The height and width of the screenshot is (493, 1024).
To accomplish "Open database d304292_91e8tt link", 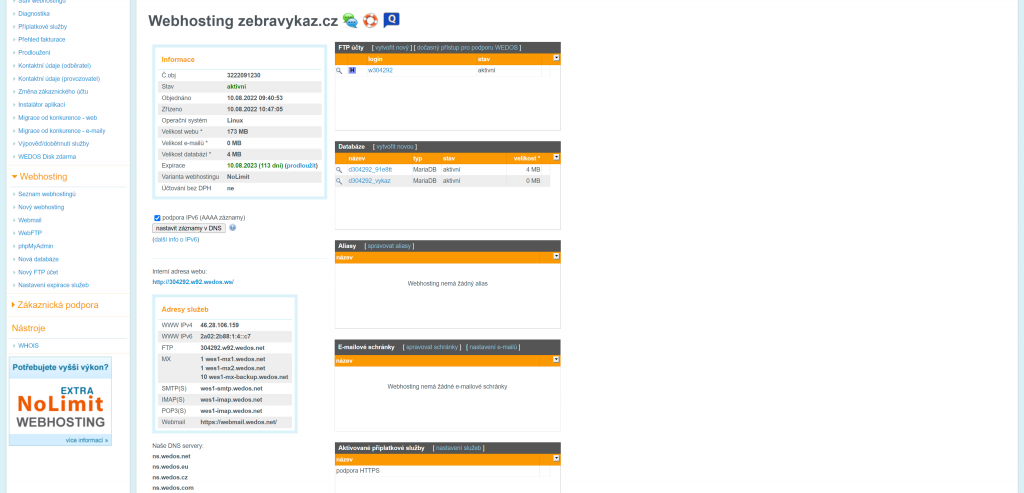I will click(x=370, y=170).
